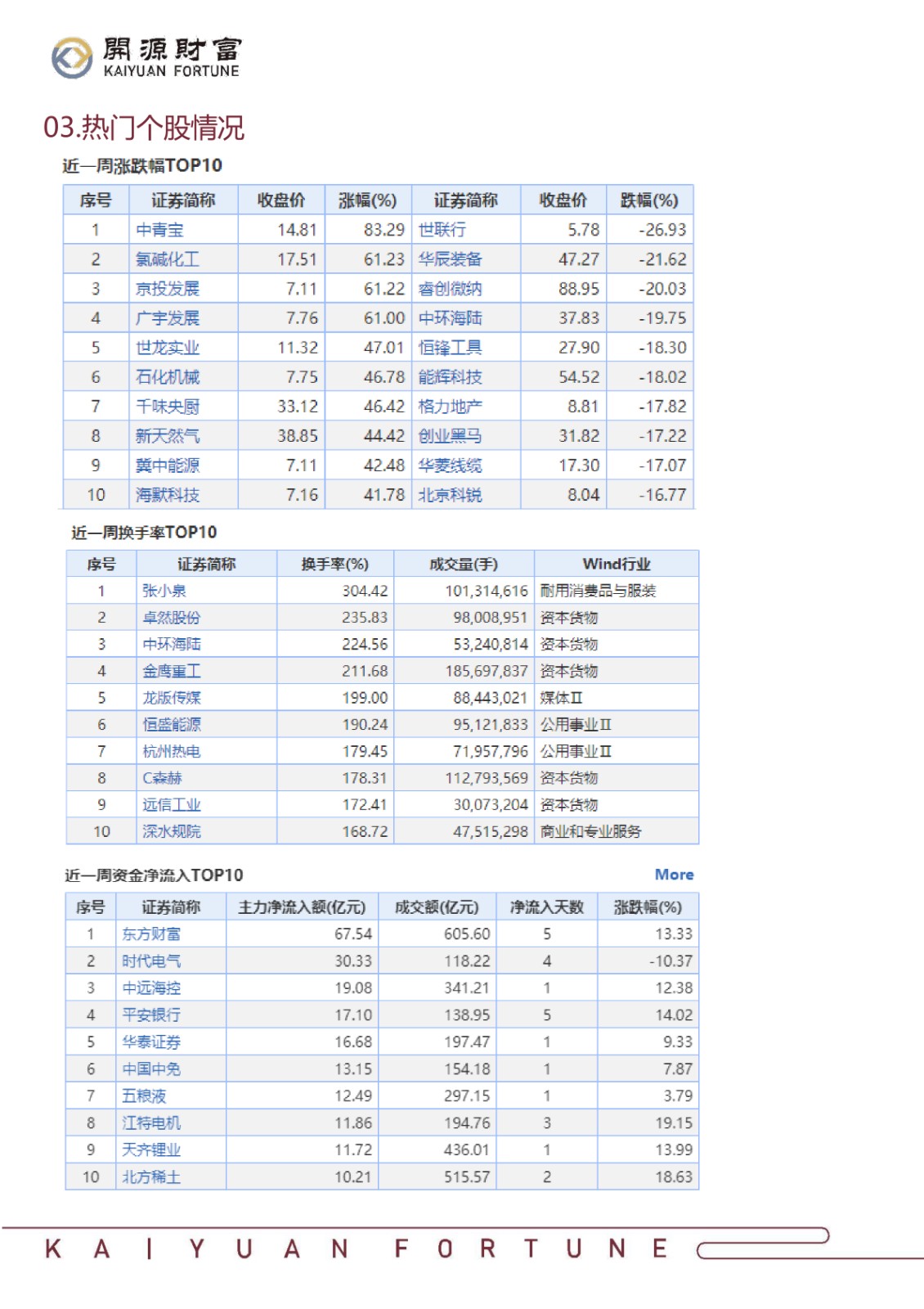Open the More link beside net inflow table

[674, 875]
